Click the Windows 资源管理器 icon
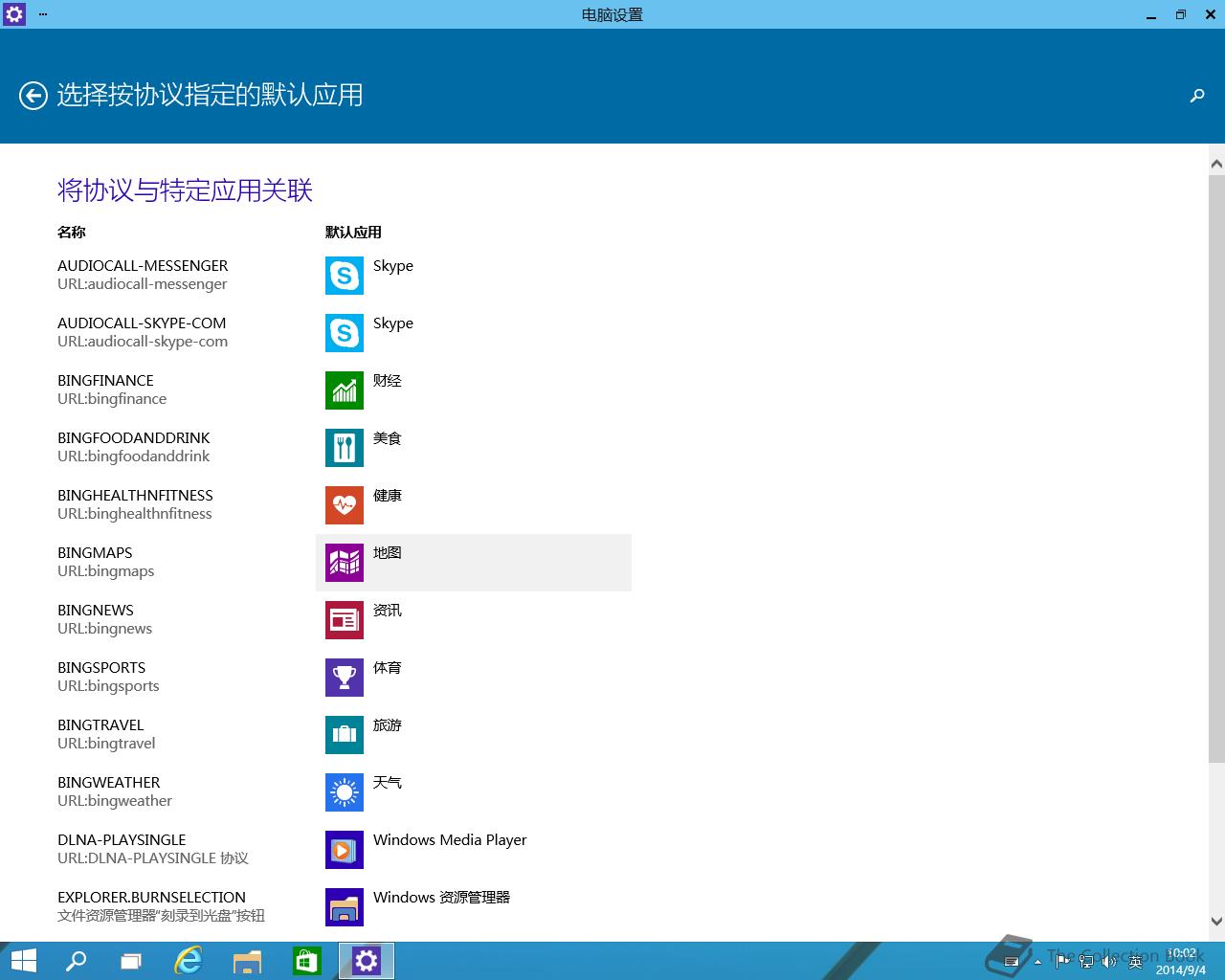This screenshot has height=980, width=1225. point(345,907)
